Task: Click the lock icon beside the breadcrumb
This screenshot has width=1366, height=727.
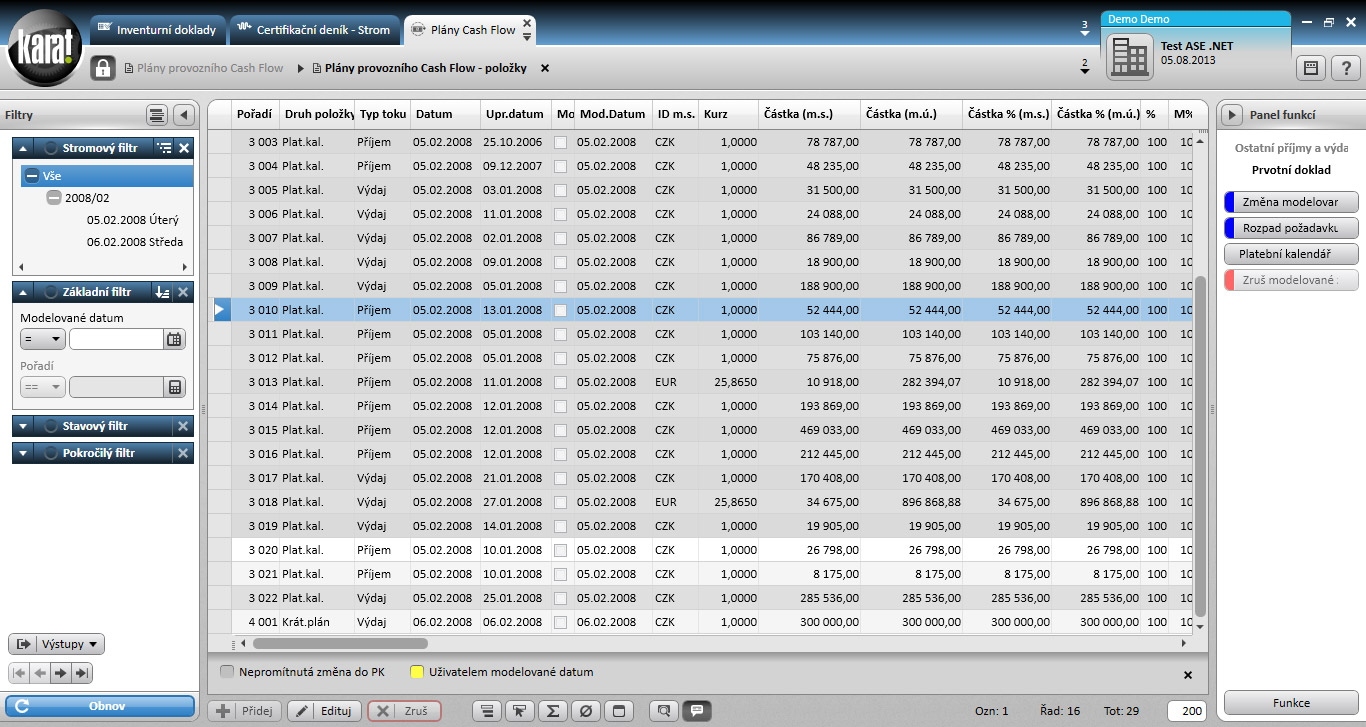Action: (103, 68)
